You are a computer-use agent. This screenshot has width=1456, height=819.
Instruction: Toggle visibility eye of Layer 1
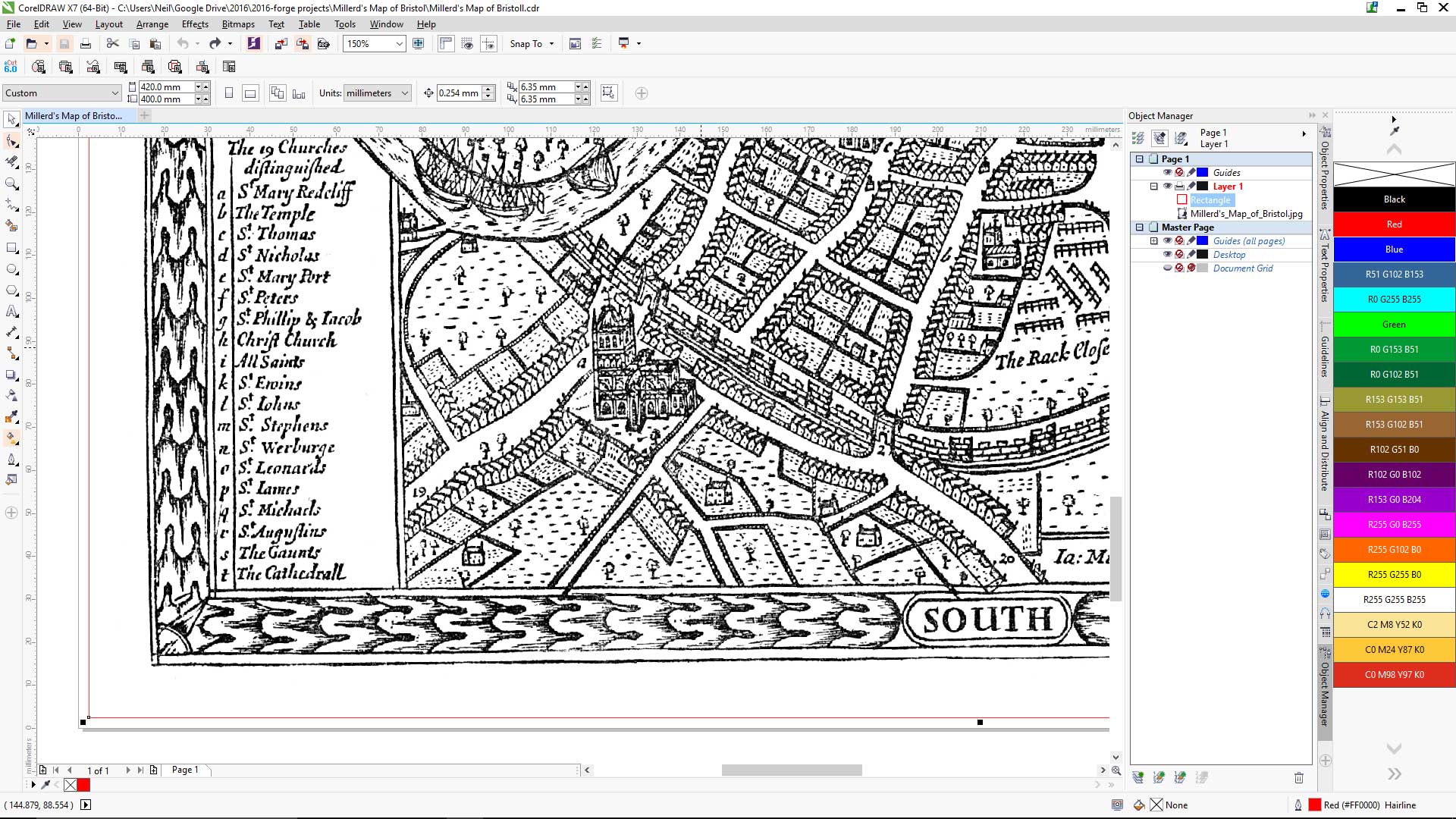(x=1167, y=187)
